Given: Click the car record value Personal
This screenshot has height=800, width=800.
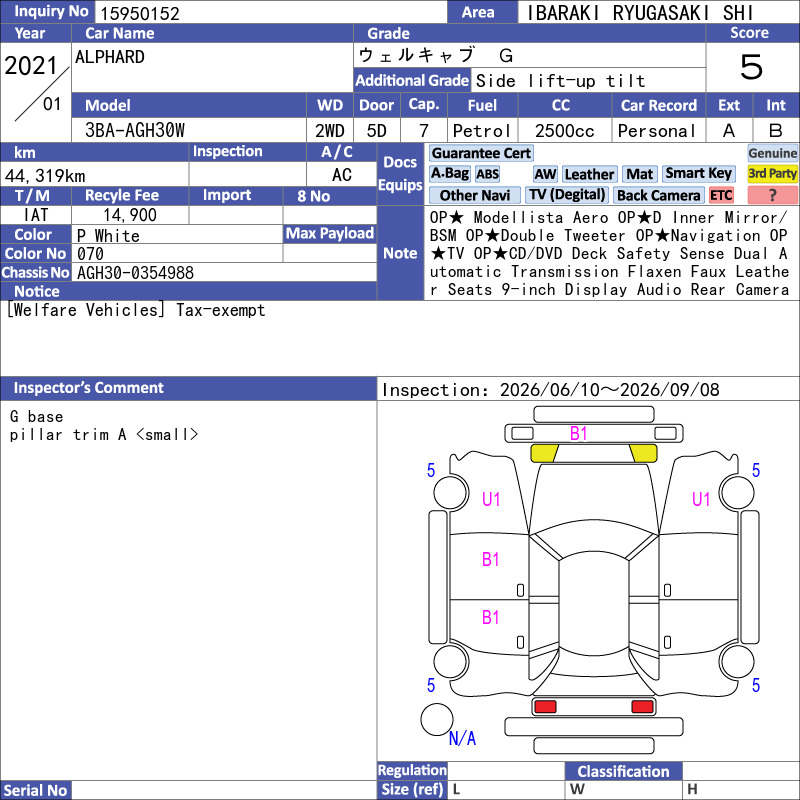Looking at the screenshot, I should 657,131.
